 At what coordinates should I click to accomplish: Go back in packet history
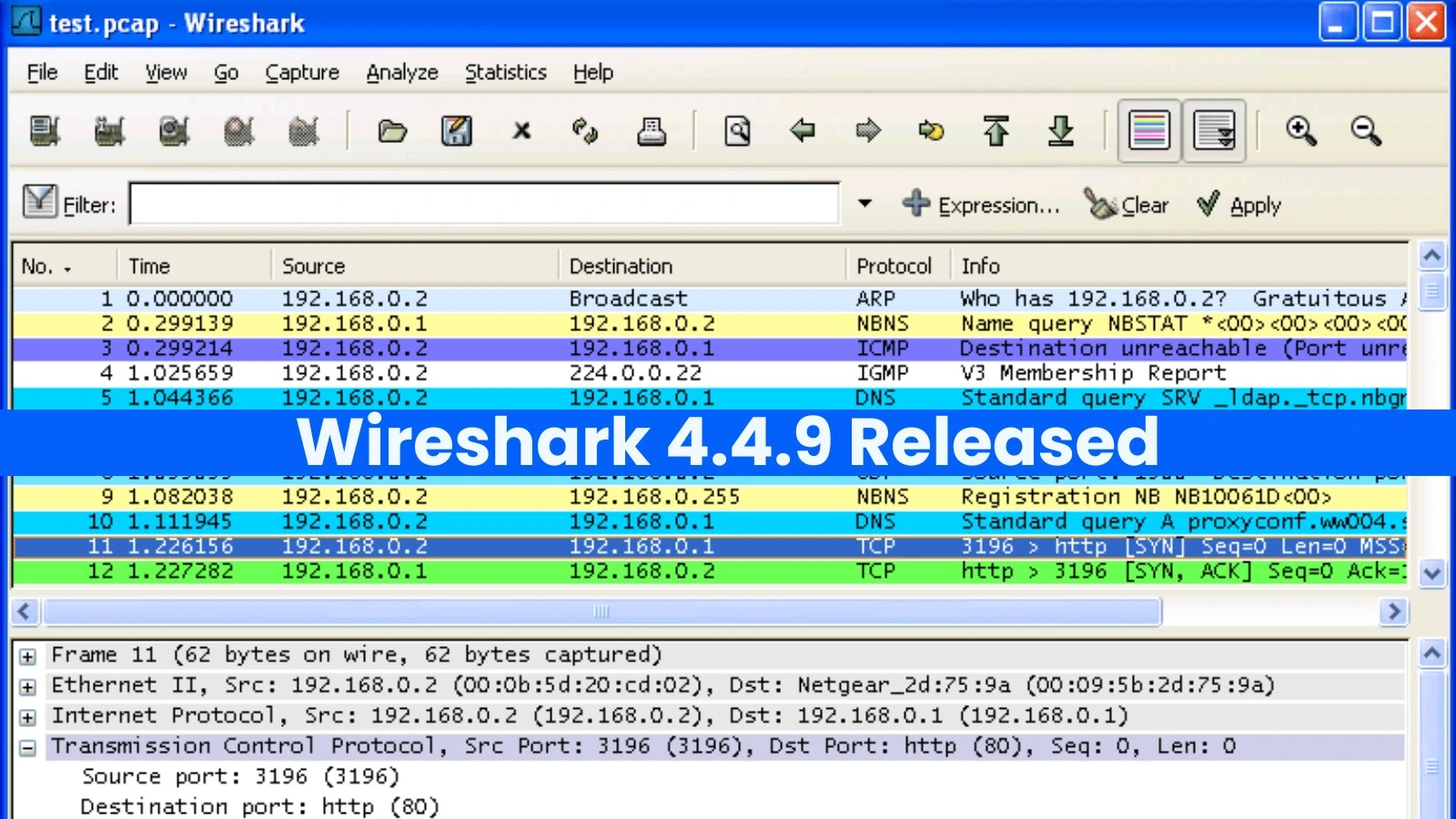[802, 130]
